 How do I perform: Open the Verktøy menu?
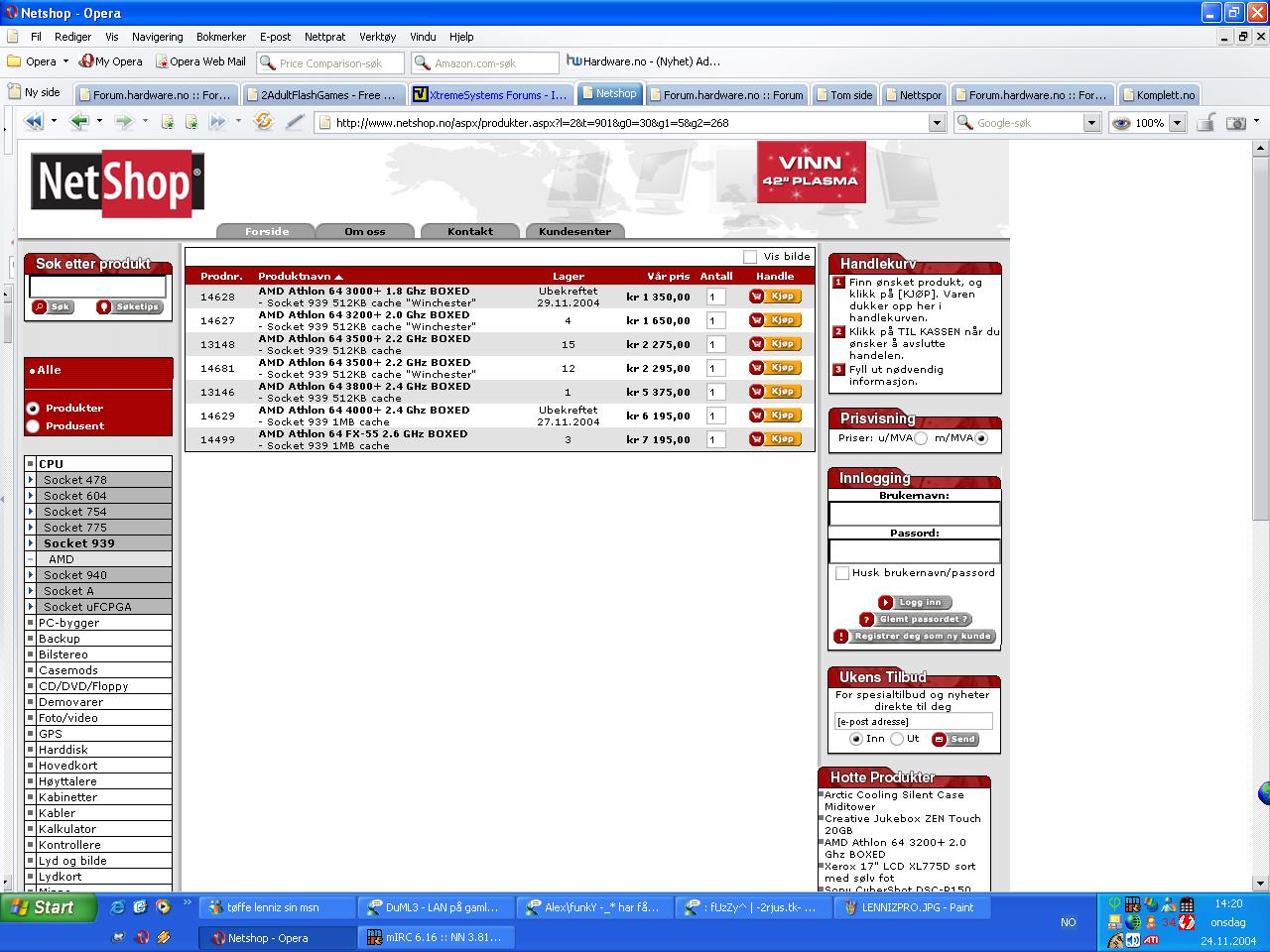tap(378, 37)
